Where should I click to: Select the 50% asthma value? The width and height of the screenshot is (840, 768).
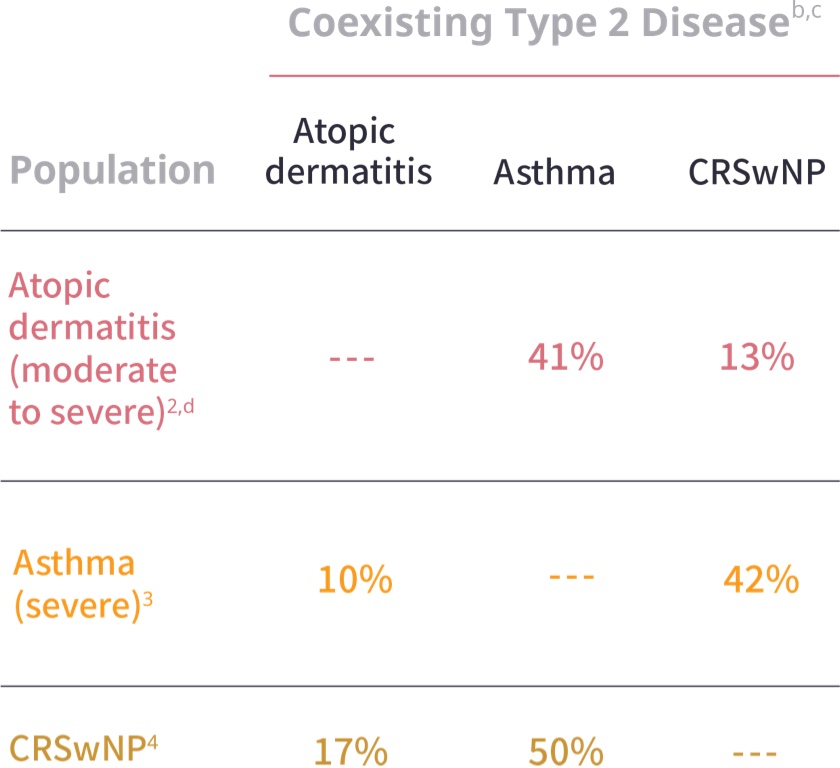click(x=565, y=751)
